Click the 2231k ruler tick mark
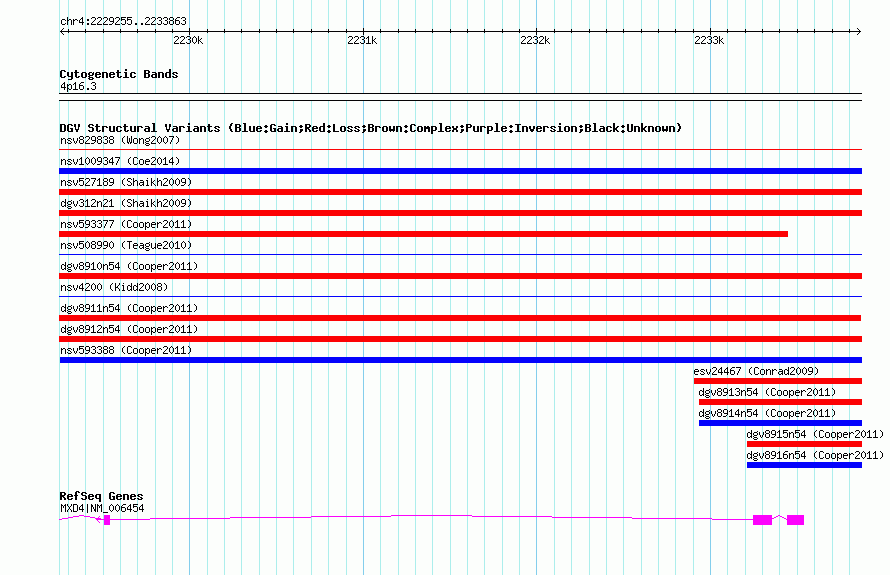Image resolution: width=890 pixels, height=575 pixels. pyautogui.click(x=363, y=32)
